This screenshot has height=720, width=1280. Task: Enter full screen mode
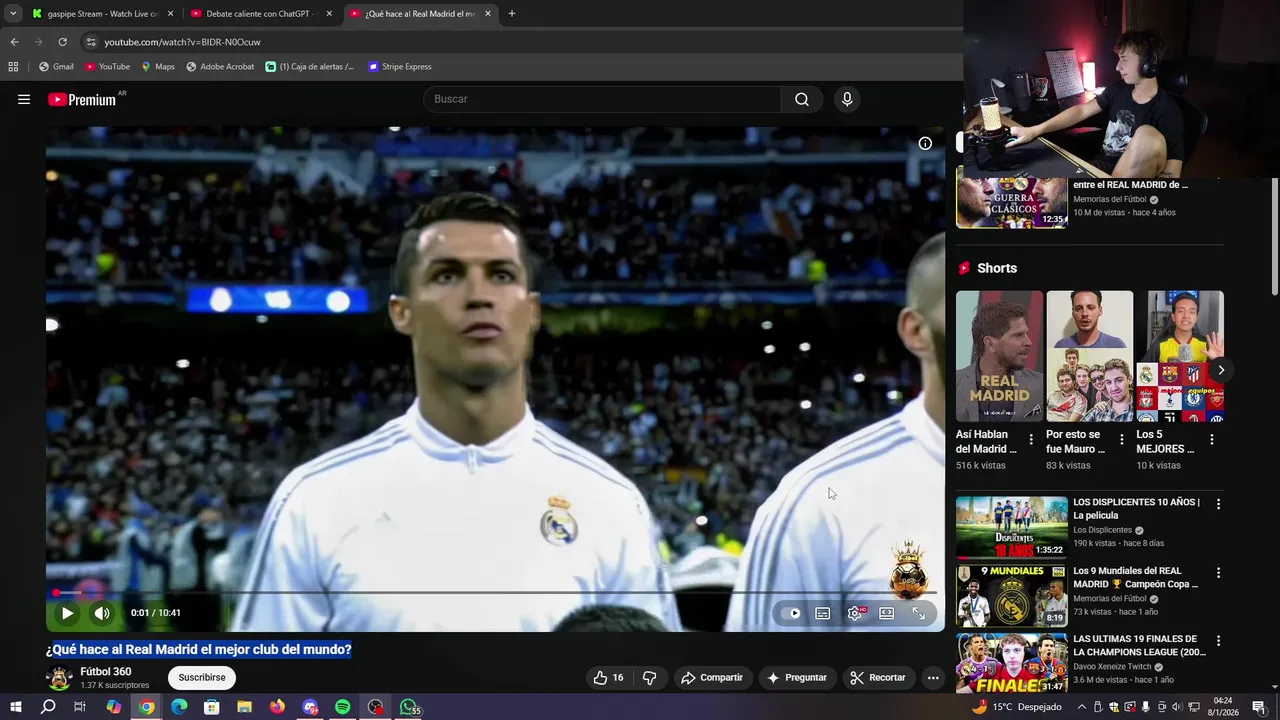(918, 613)
